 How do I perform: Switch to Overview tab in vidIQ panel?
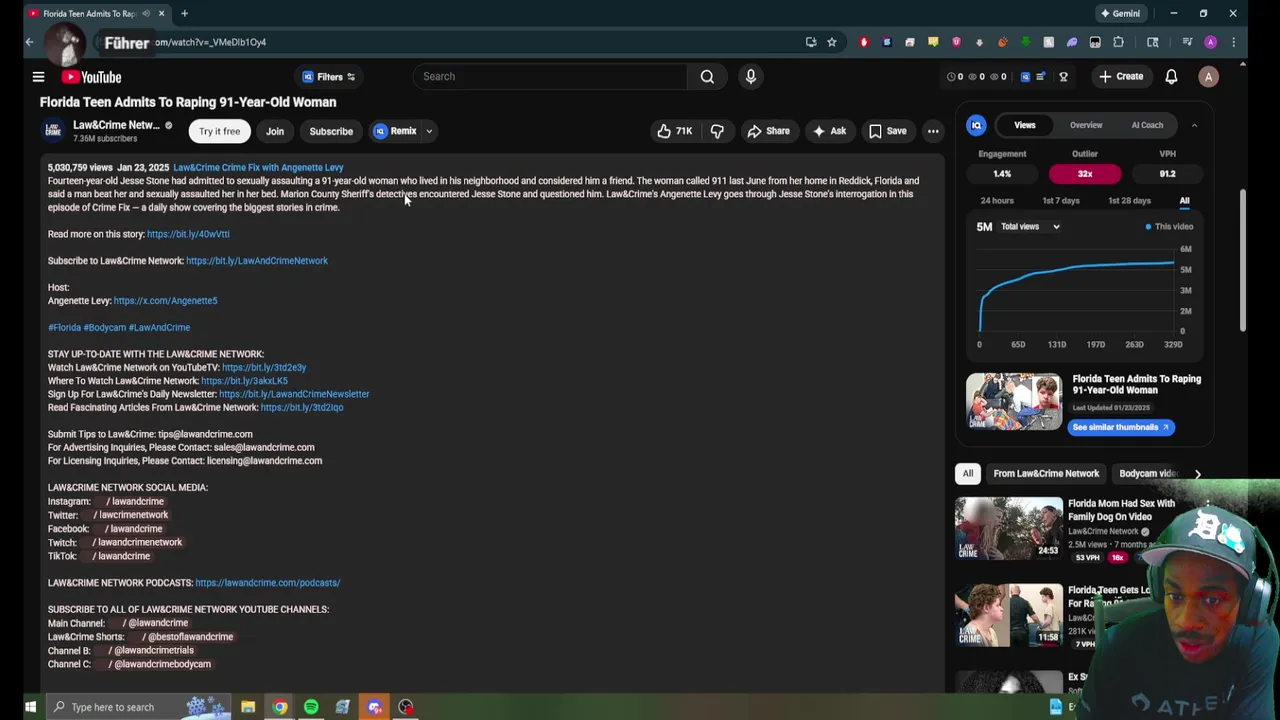coord(1086,125)
